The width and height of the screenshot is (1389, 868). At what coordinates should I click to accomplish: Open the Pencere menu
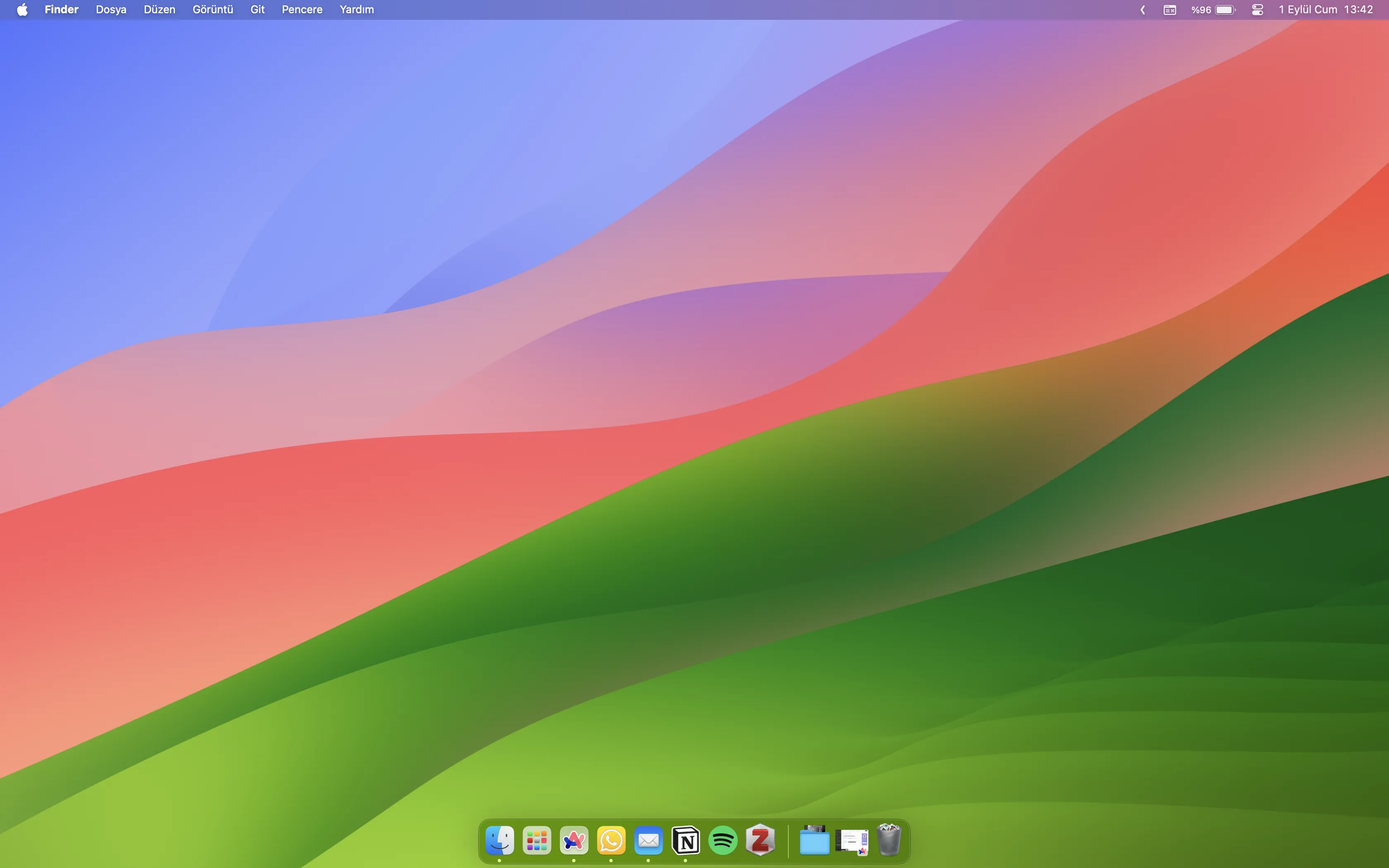coord(302,10)
